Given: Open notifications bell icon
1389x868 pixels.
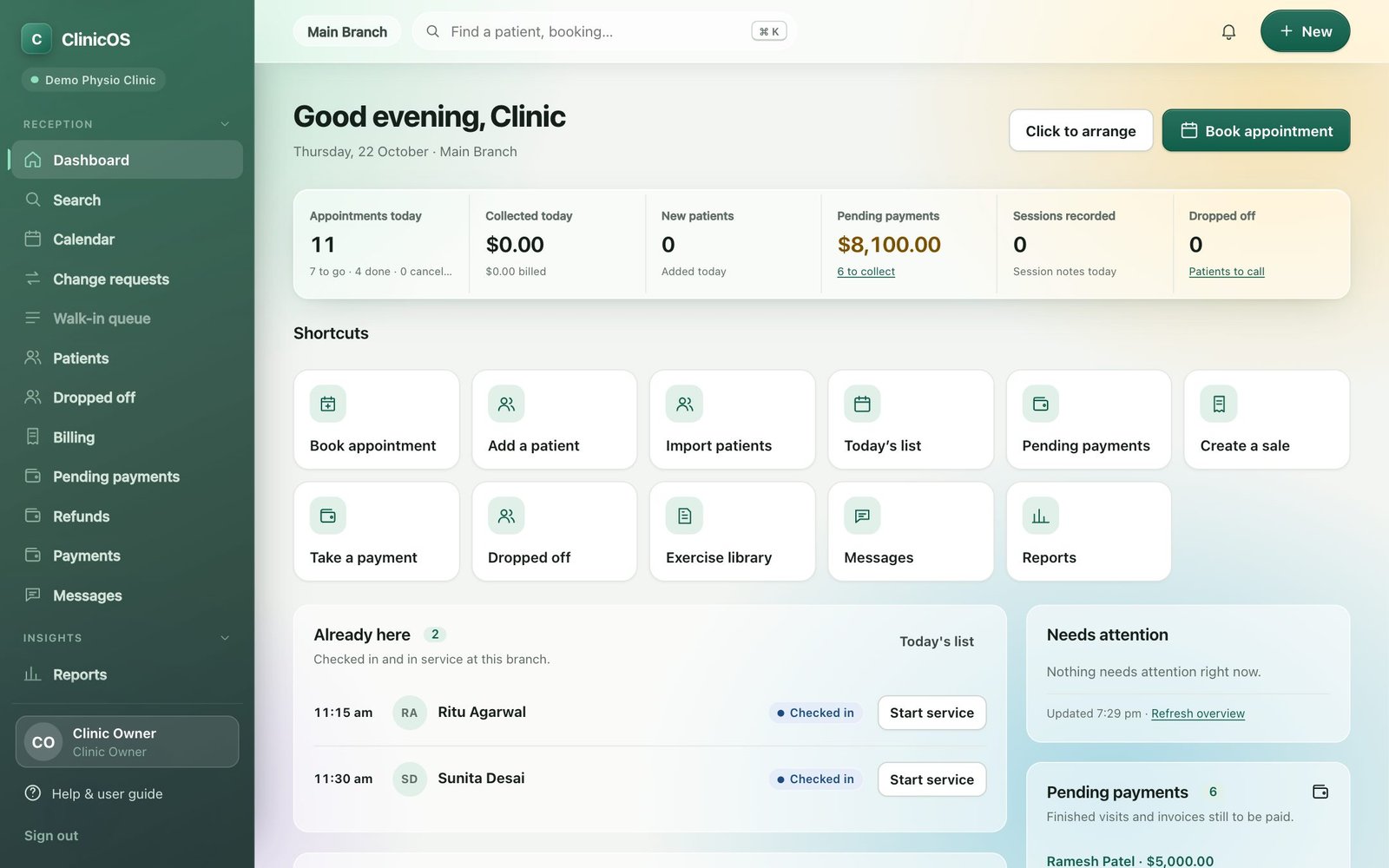Looking at the screenshot, I should point(1228,32).
